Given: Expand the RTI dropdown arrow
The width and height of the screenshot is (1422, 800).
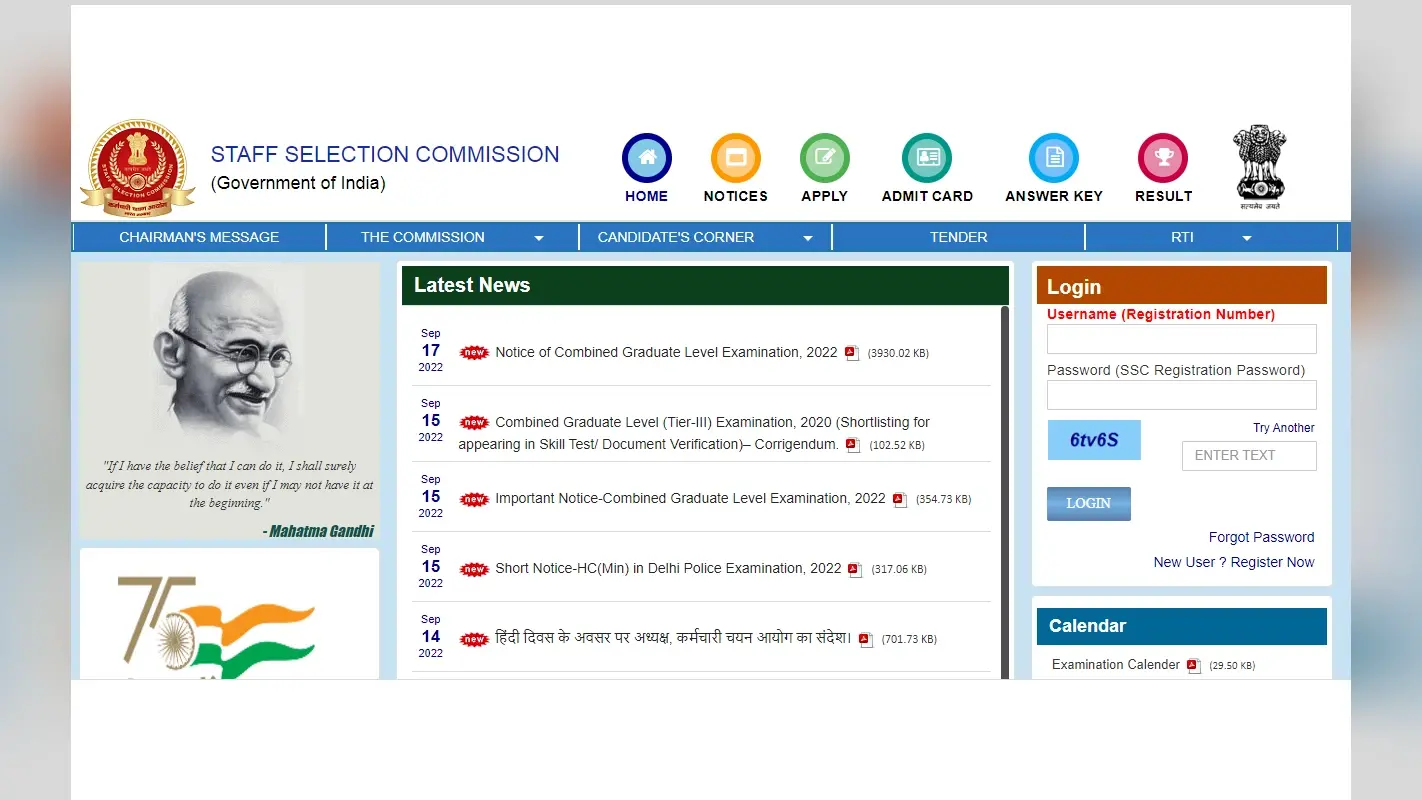Looking at the screenshot, I should [1247, 238].
